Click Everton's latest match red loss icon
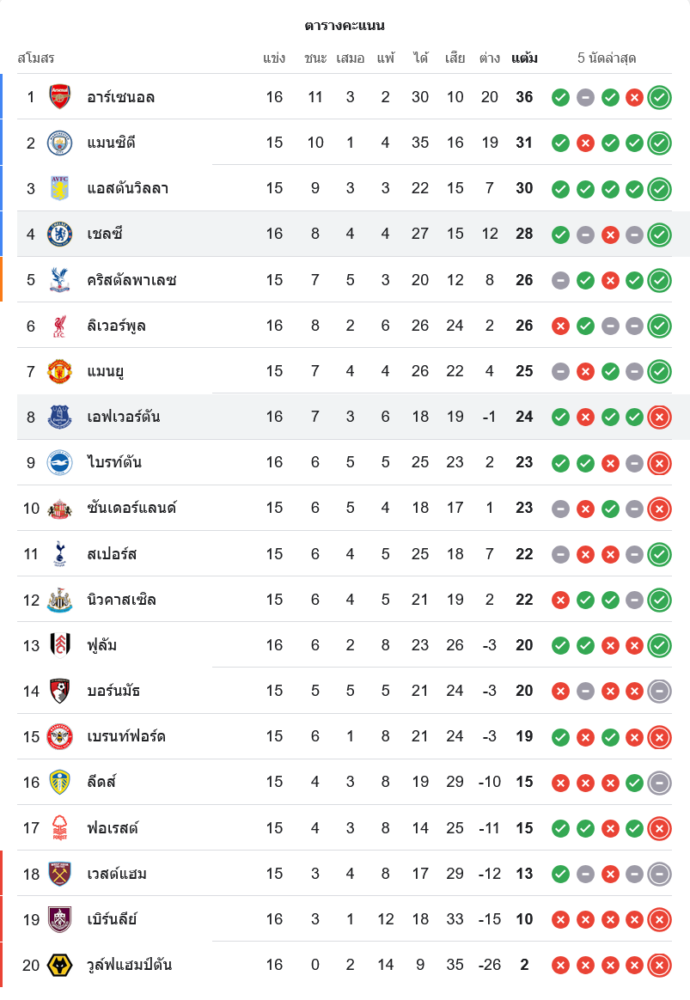690x1000 pixels. [659, 417]
